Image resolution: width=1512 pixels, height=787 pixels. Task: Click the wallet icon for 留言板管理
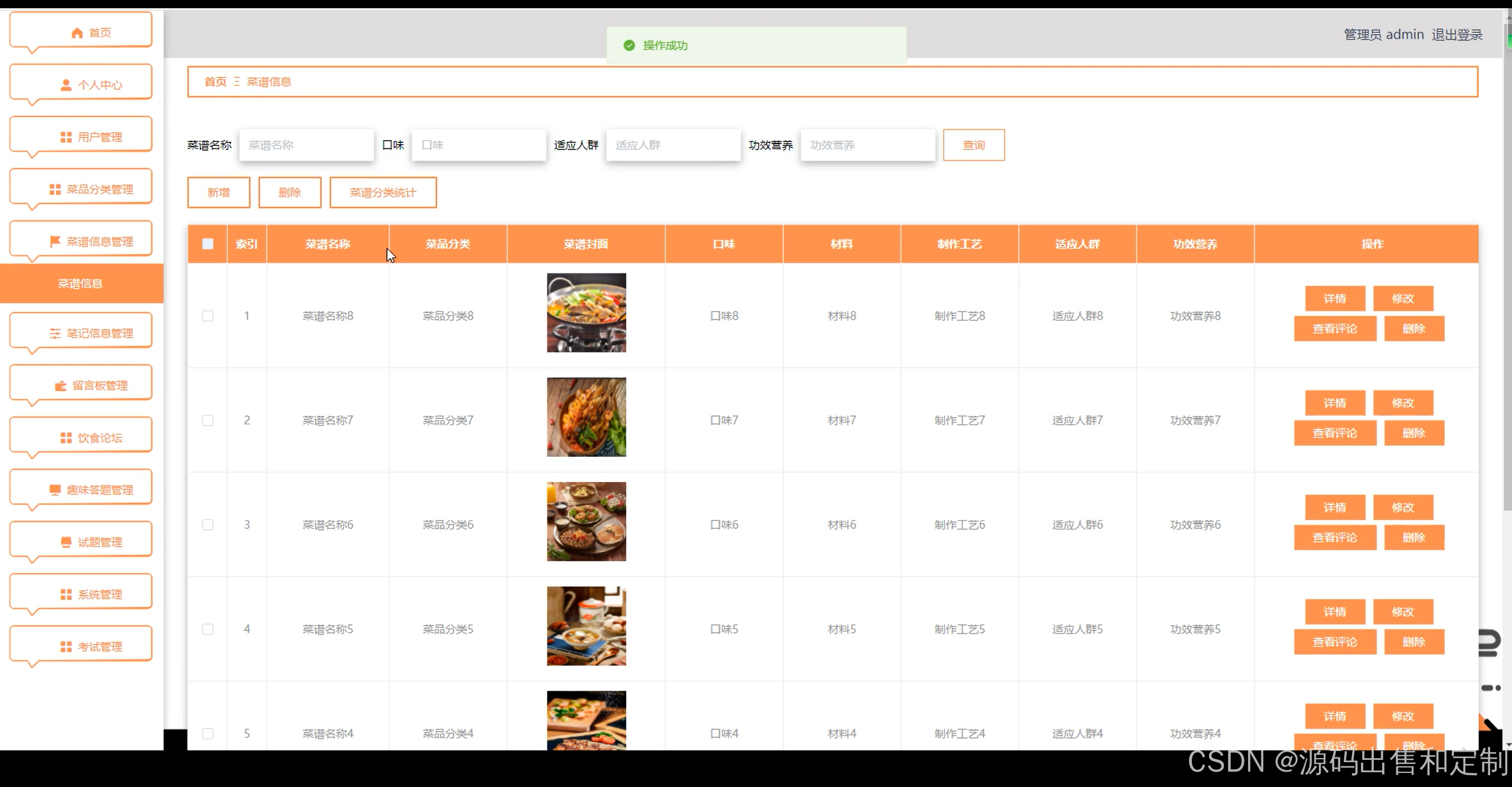[60, 386]
